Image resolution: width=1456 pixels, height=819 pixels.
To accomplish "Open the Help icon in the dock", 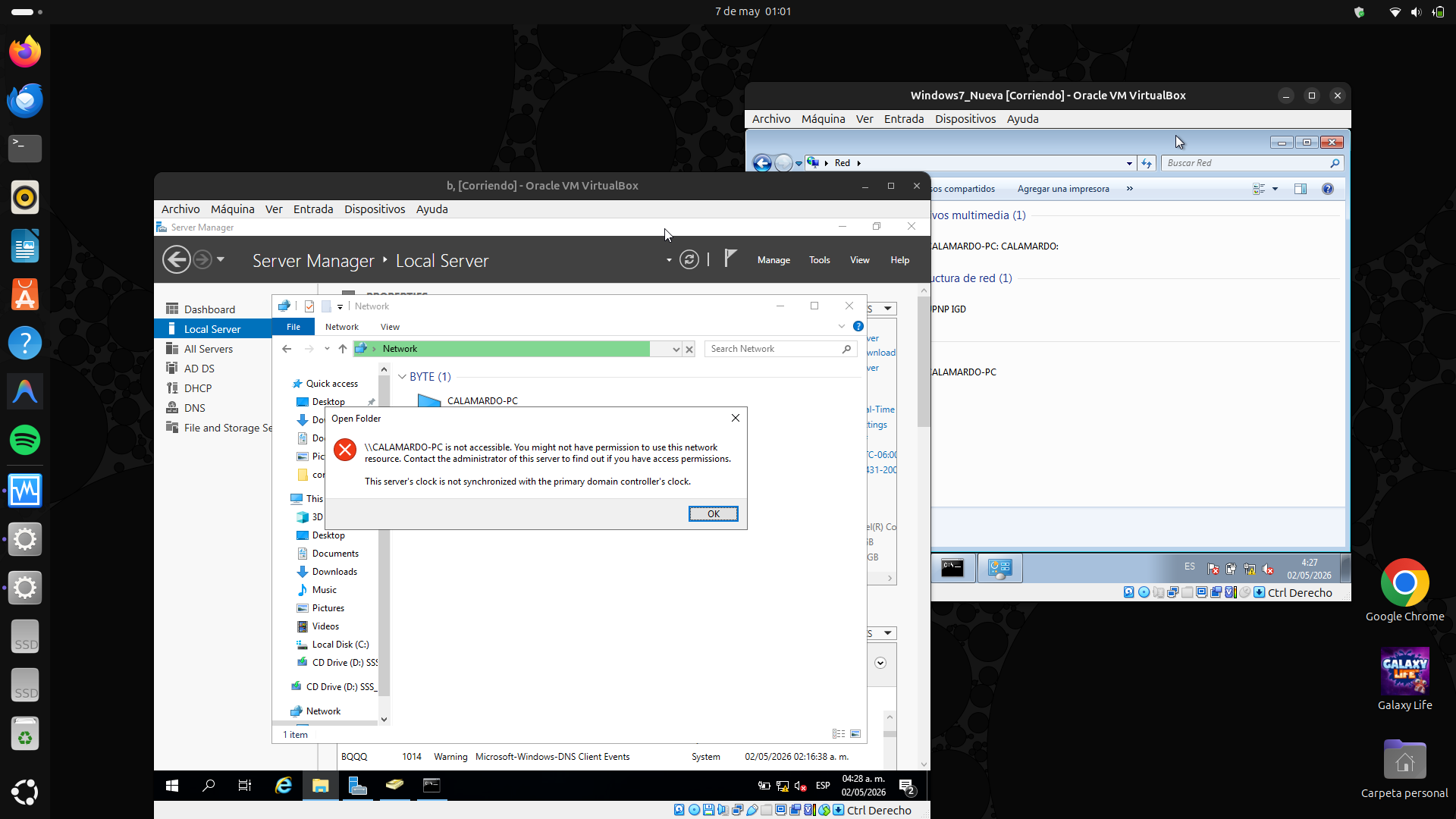I will coord(25,343).
